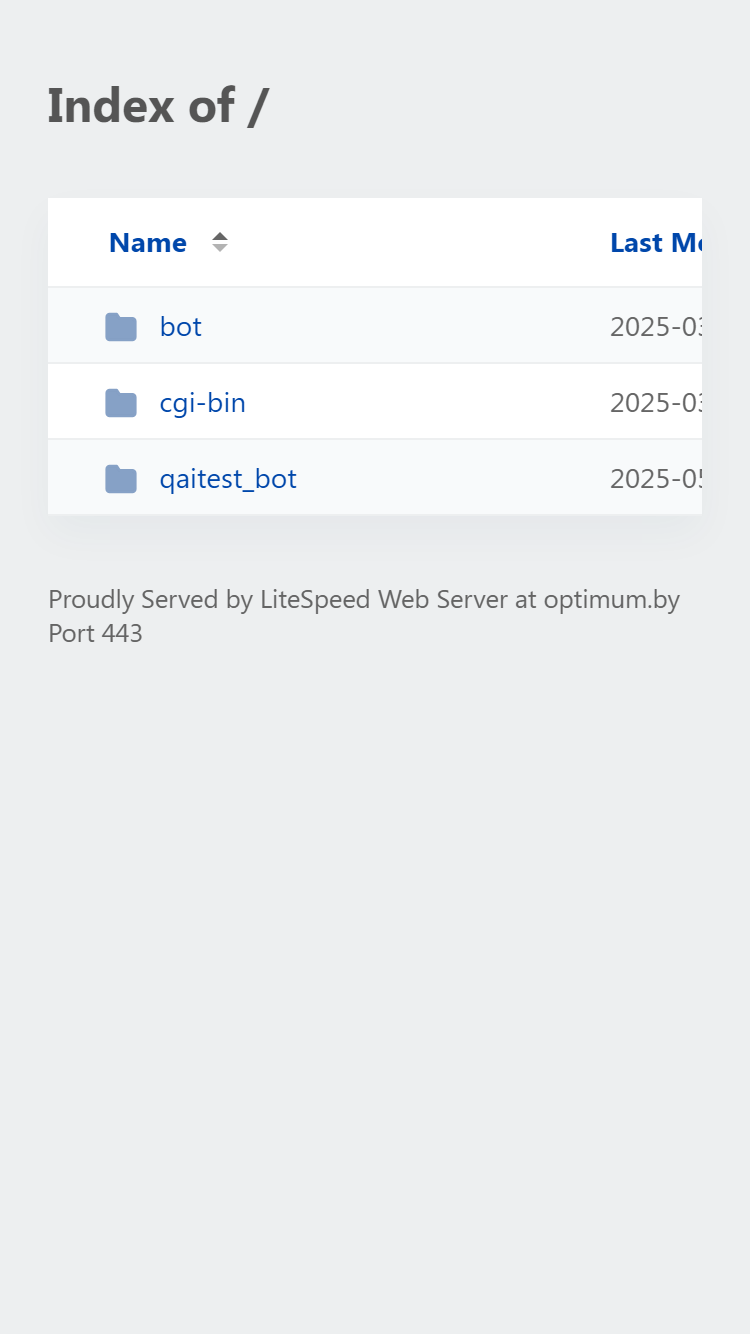Click the modified date in the qaitest_bot row
This screenshot has height=1334, width=750.
click(656, 479)
